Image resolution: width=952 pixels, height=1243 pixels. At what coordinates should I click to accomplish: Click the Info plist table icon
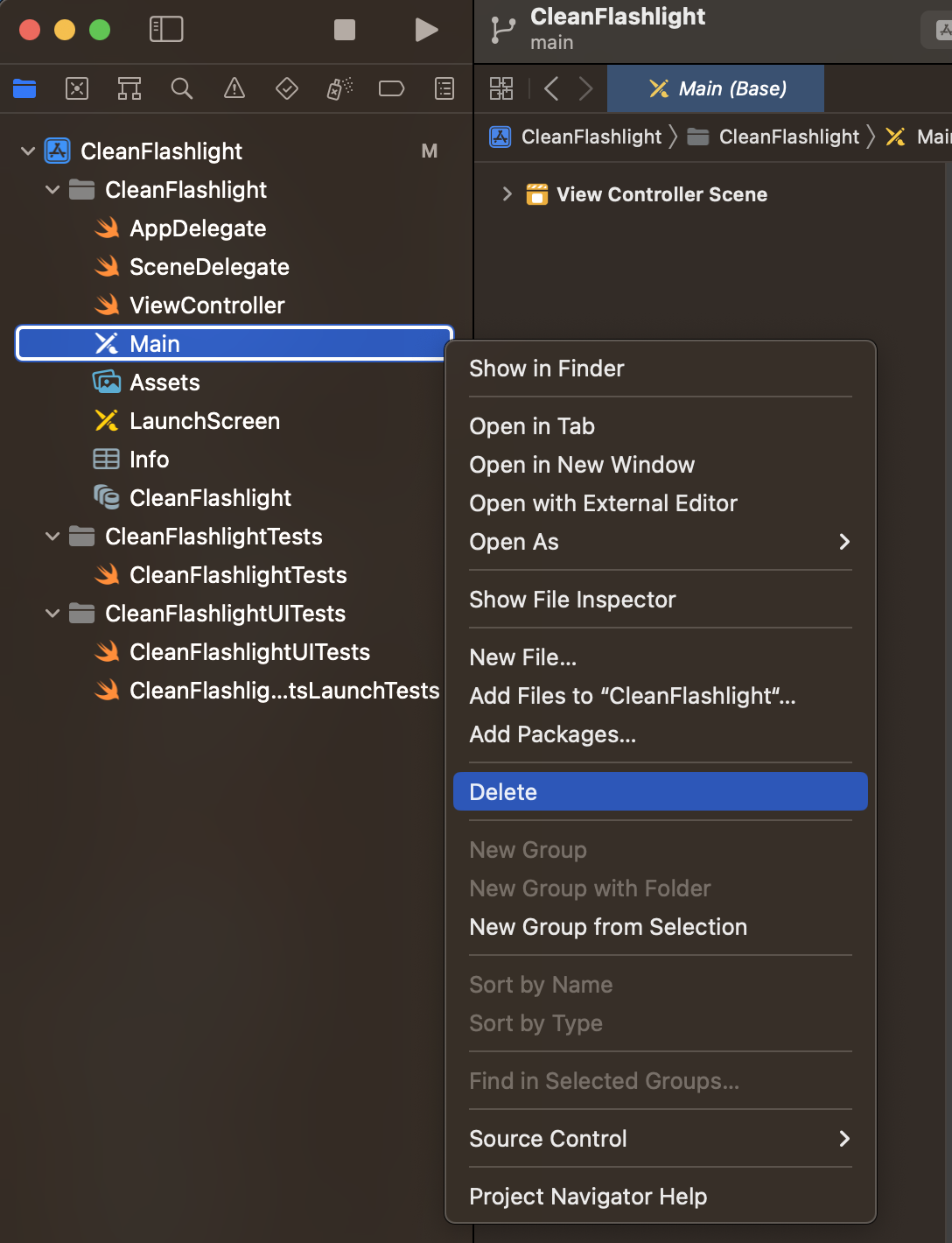tap(107, 460)
